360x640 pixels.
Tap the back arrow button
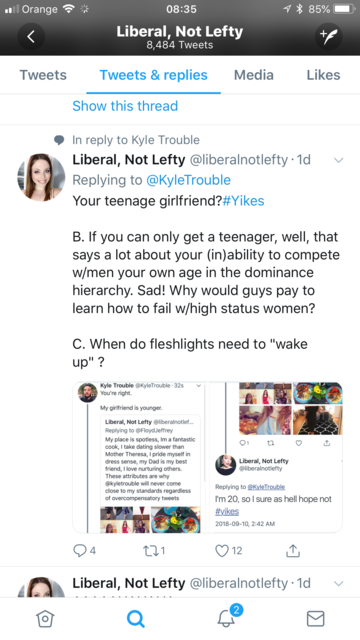[x=31, y=37]
